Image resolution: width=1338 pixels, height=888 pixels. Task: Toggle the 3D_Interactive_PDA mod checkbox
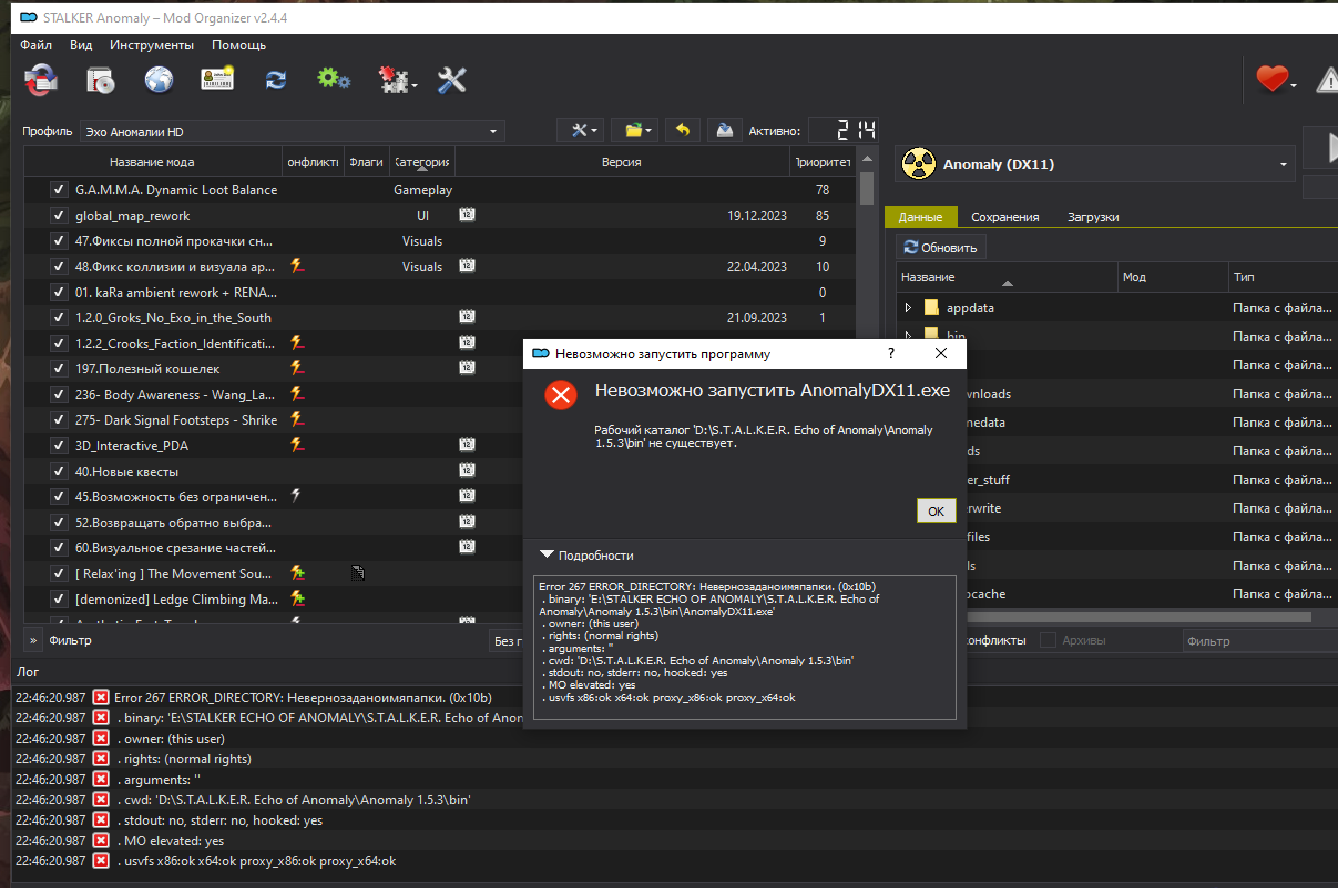(59, 445)
